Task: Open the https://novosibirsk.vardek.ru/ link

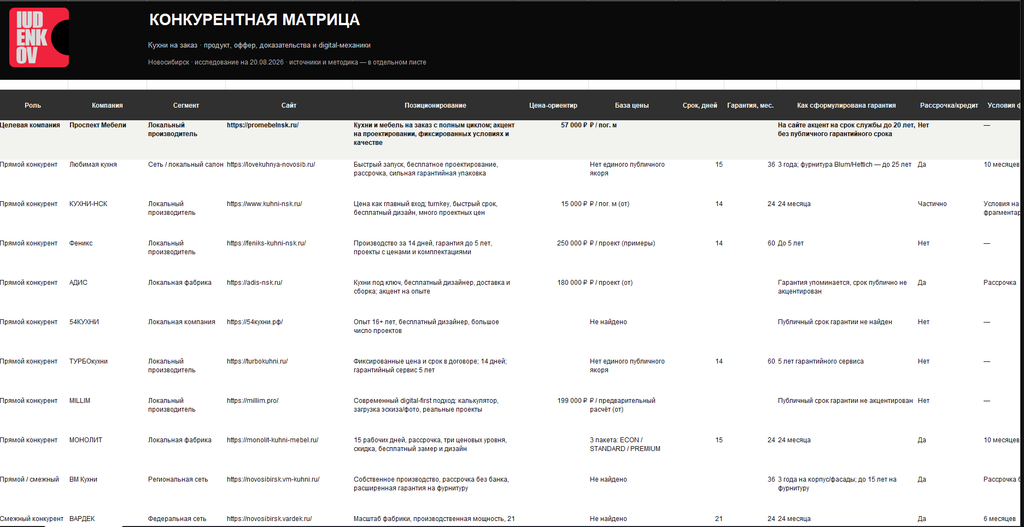Action: click(270, 519)
